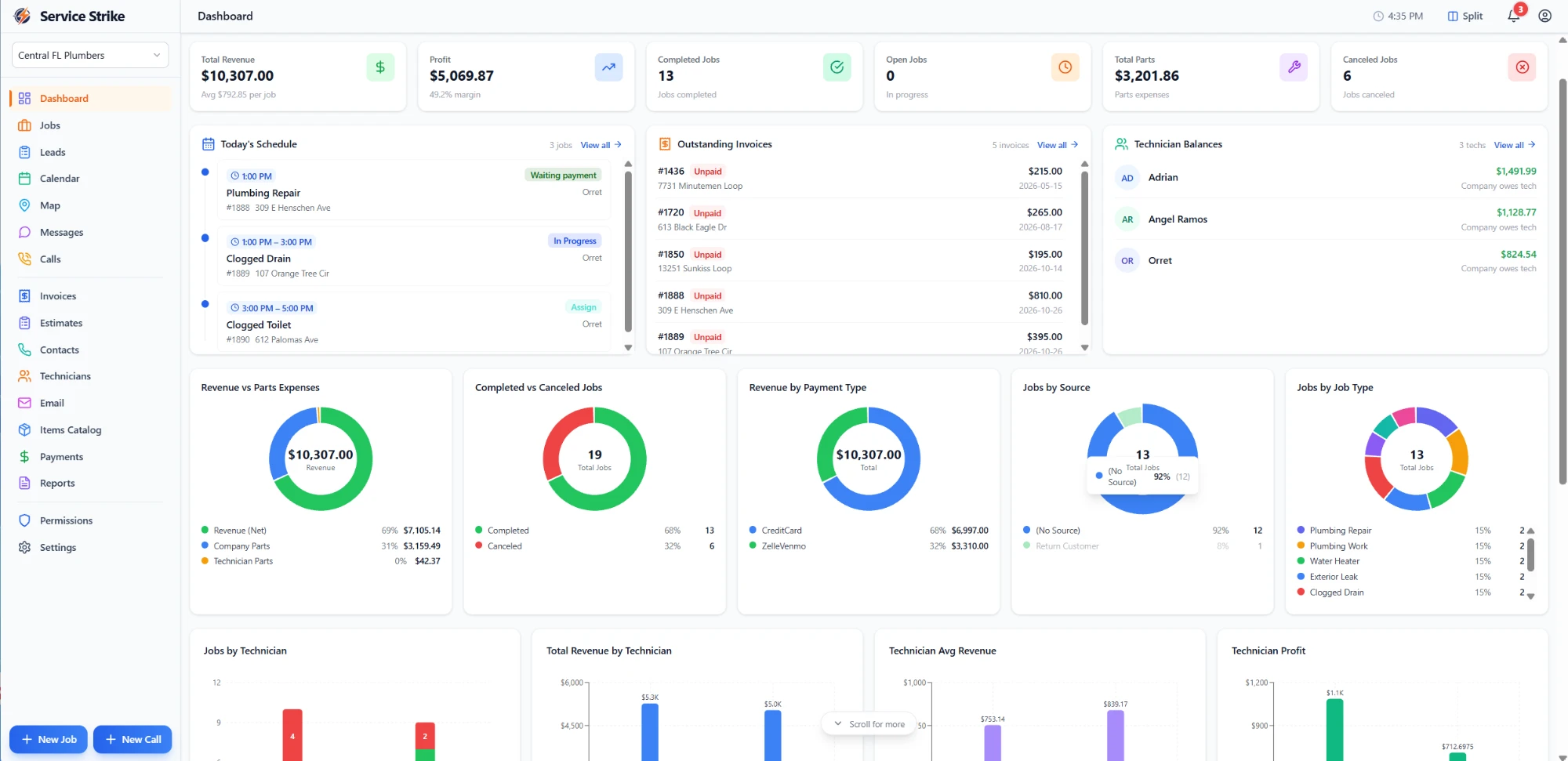View all Technician Balances
1568x761 pixels.
click(1515, 145)
